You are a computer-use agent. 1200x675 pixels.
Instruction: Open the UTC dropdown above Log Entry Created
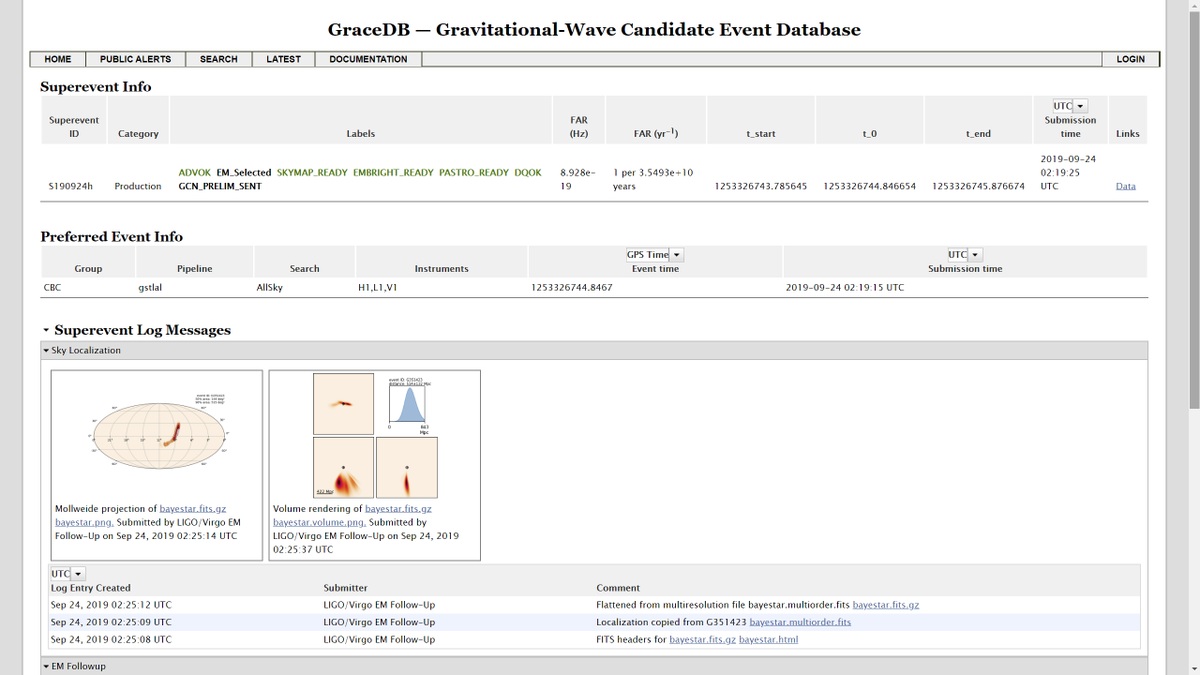[68, 574]
